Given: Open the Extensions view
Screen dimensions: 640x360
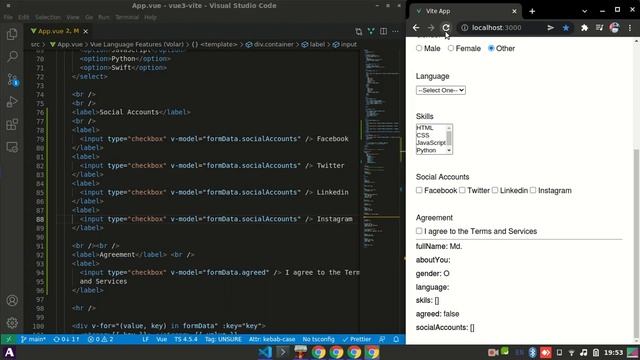Looking at the screenshot, I should [12, 124].
